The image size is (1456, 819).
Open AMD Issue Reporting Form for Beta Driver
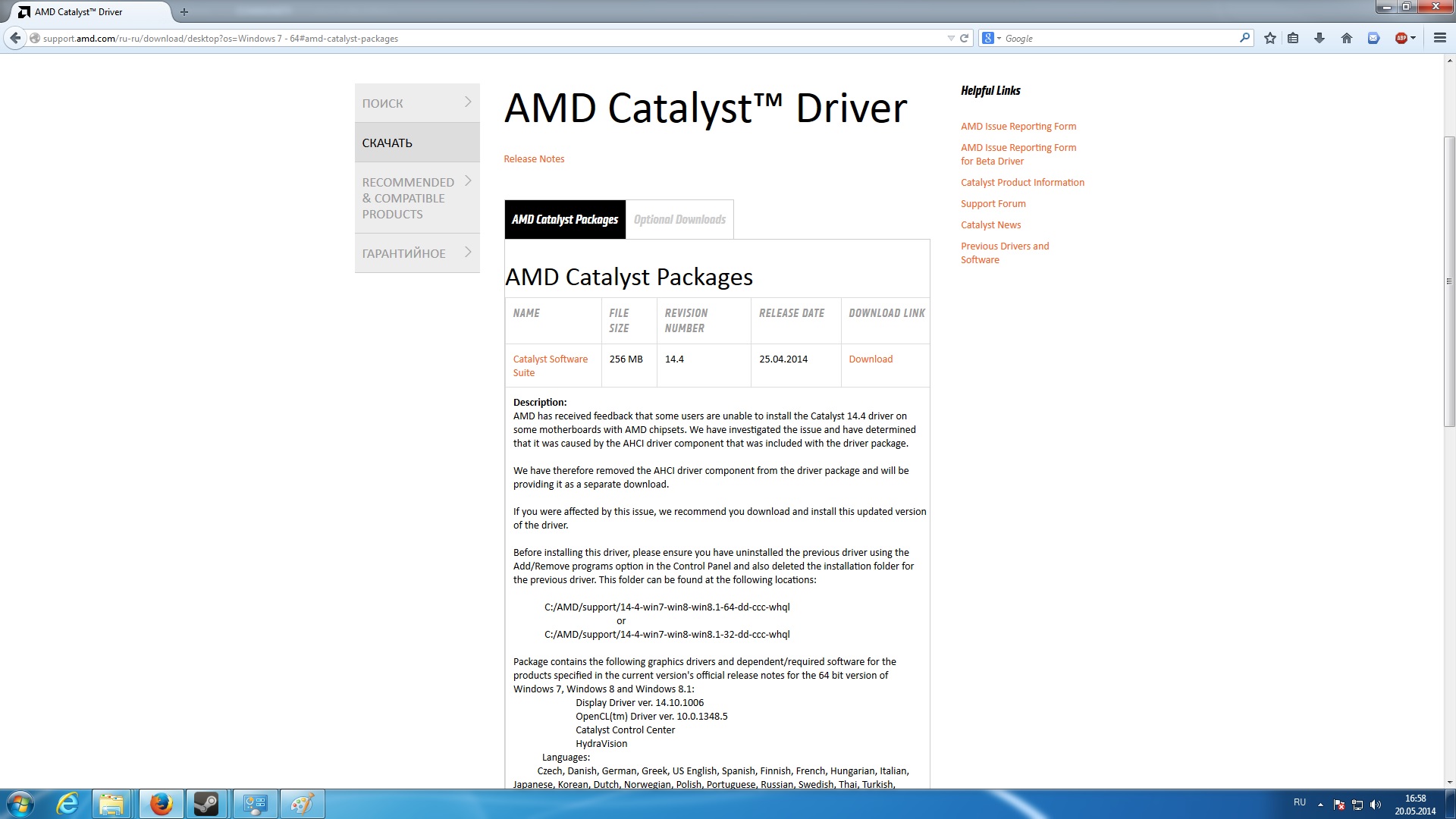[1018, 154]
